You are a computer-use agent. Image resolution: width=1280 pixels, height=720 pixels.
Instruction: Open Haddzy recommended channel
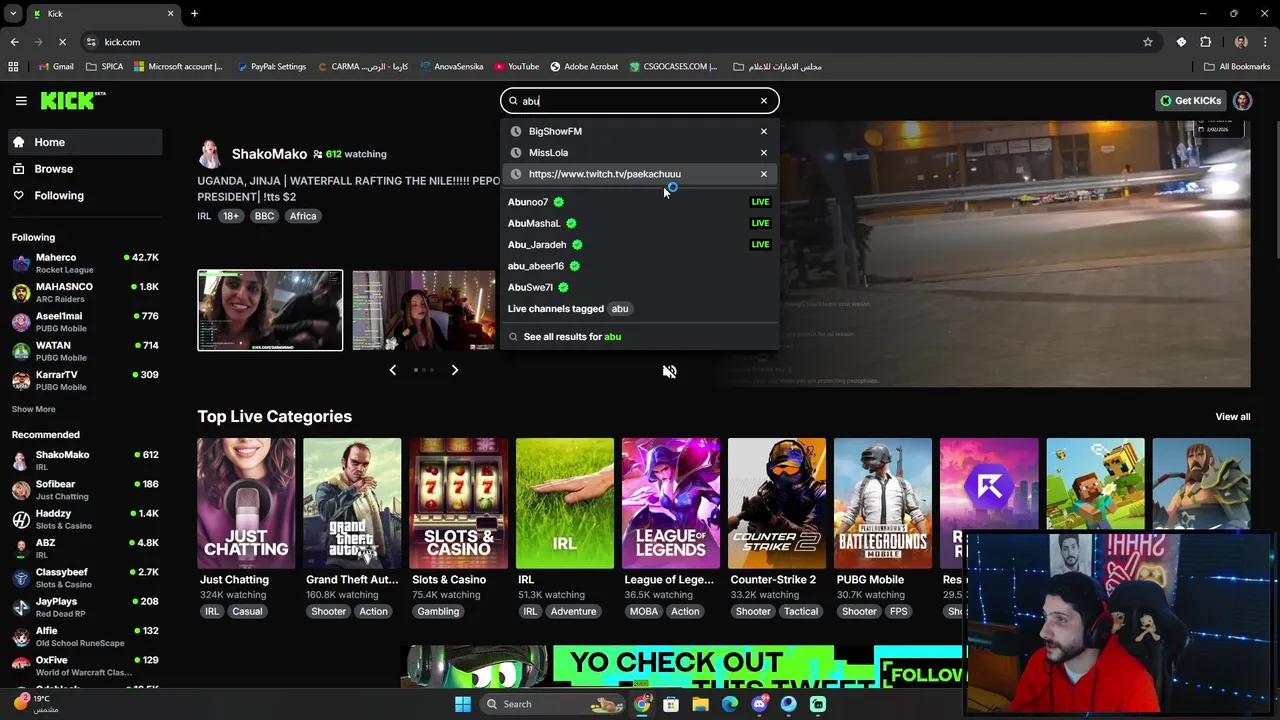click(x=85, y=519)
